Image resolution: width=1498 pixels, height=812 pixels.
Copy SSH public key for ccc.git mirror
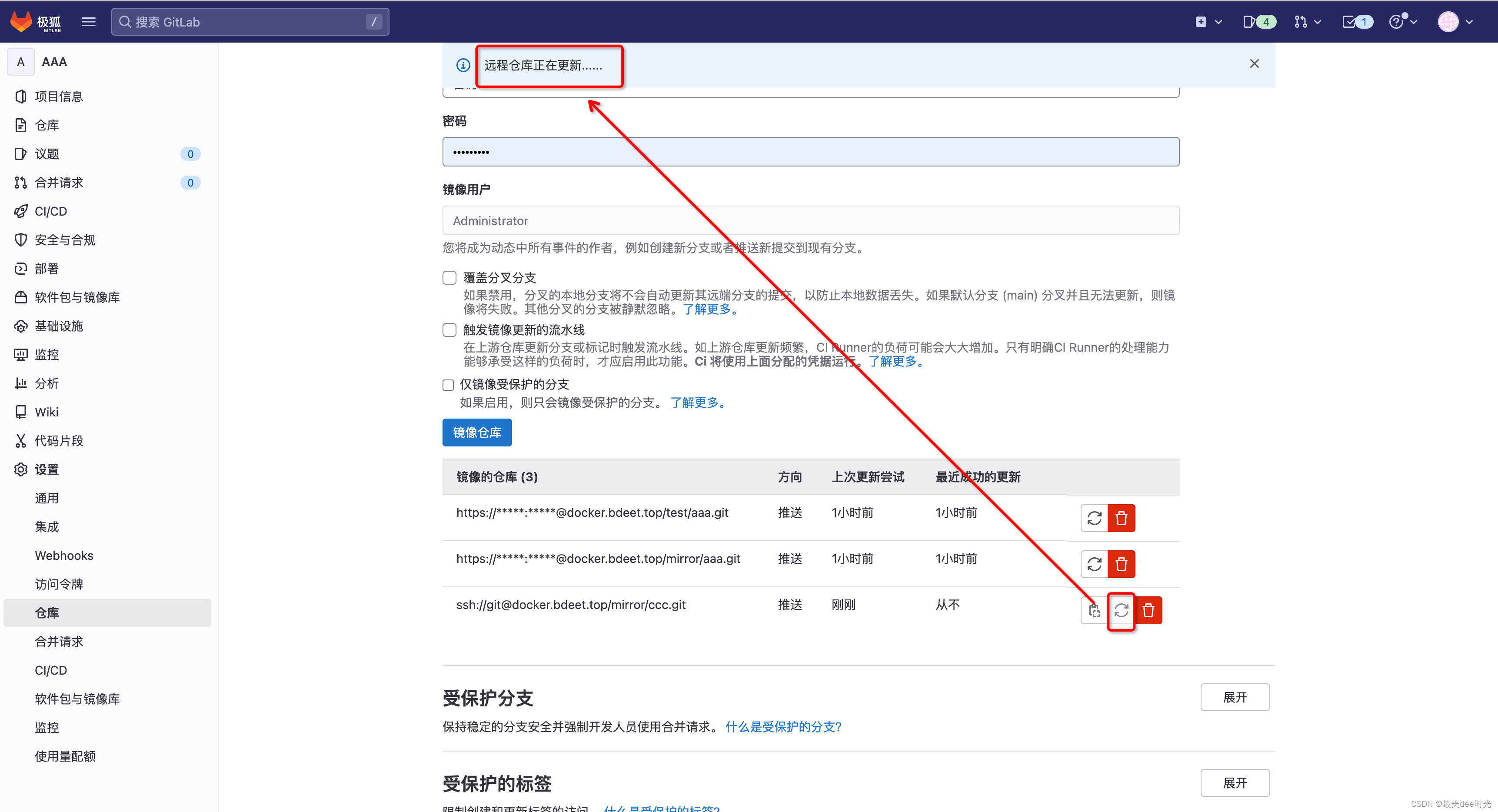(1095, 610)
